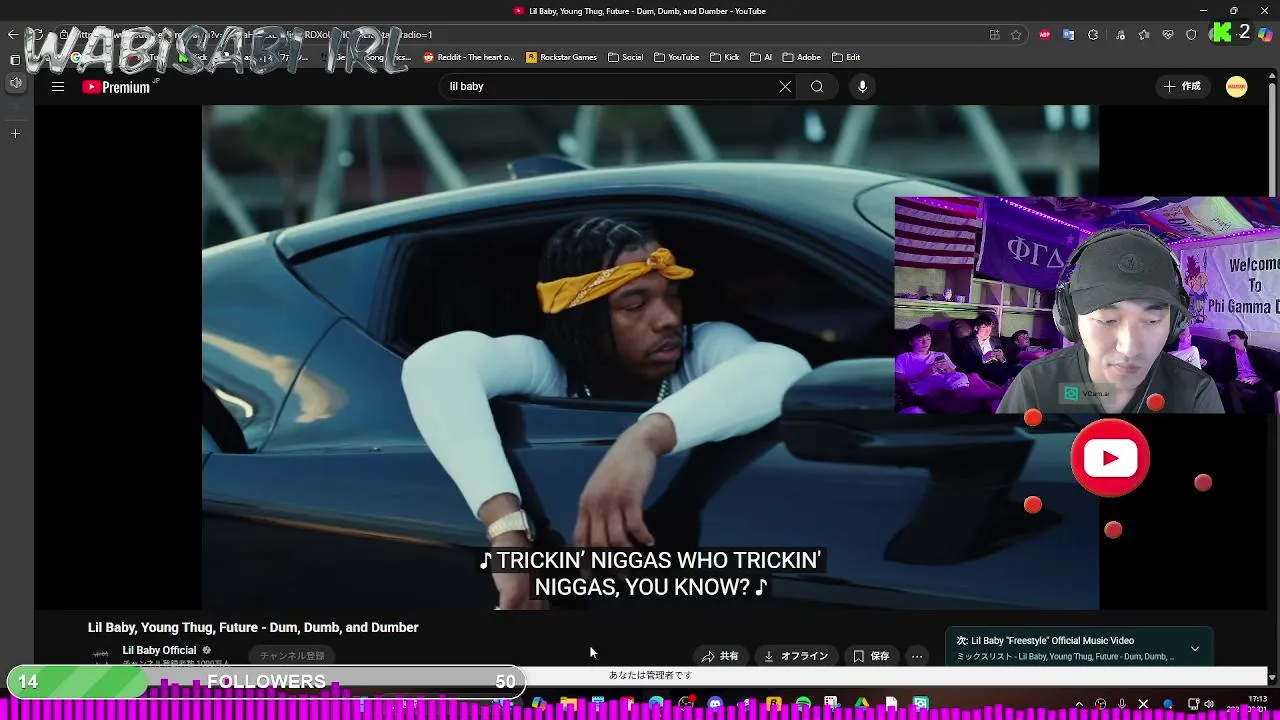Open the YouTube create (作成) button

point(1182,87)
